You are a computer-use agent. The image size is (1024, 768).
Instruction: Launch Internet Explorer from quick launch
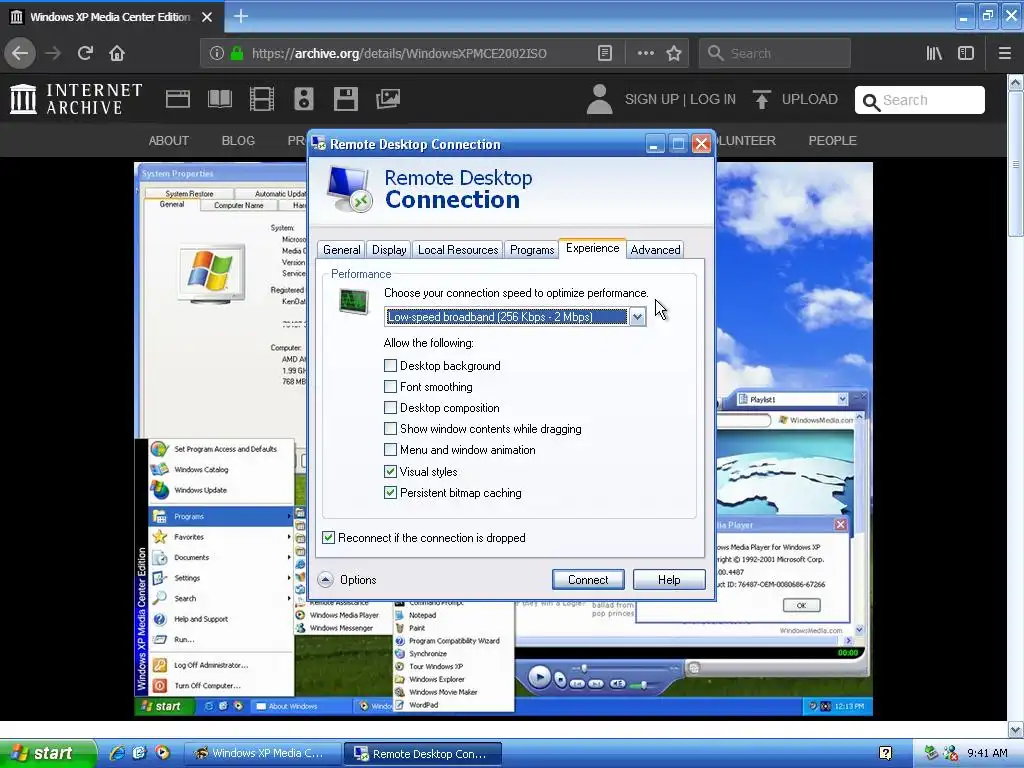[118, 753]
